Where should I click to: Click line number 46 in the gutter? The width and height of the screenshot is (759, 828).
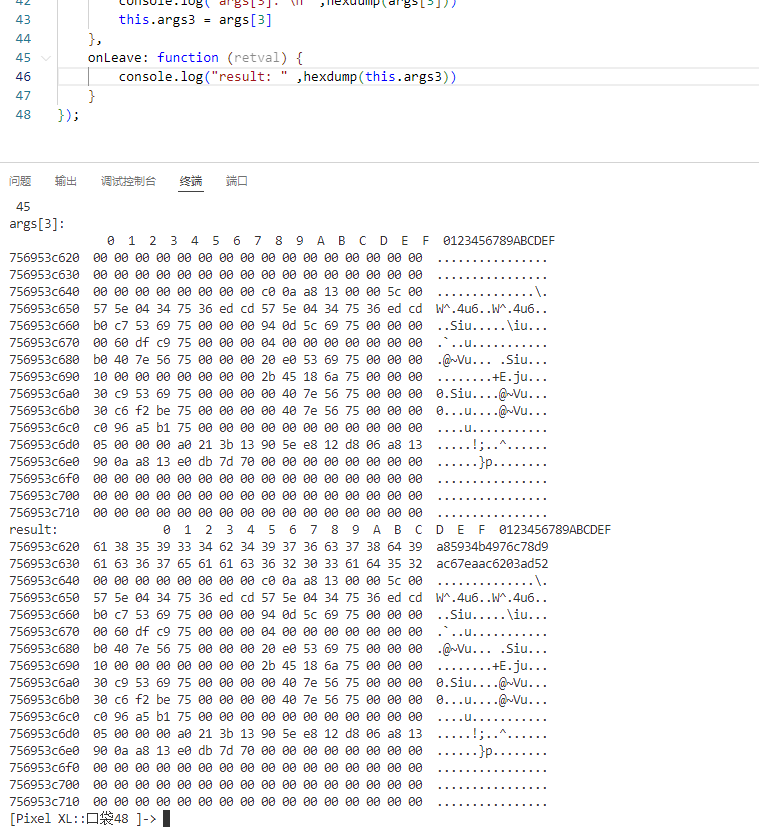(x=23, y=77)
